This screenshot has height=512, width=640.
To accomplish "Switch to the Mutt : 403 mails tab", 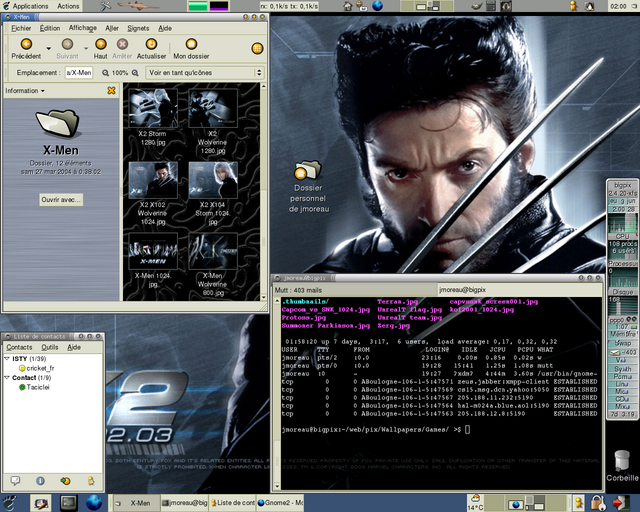I will [355, 290].
